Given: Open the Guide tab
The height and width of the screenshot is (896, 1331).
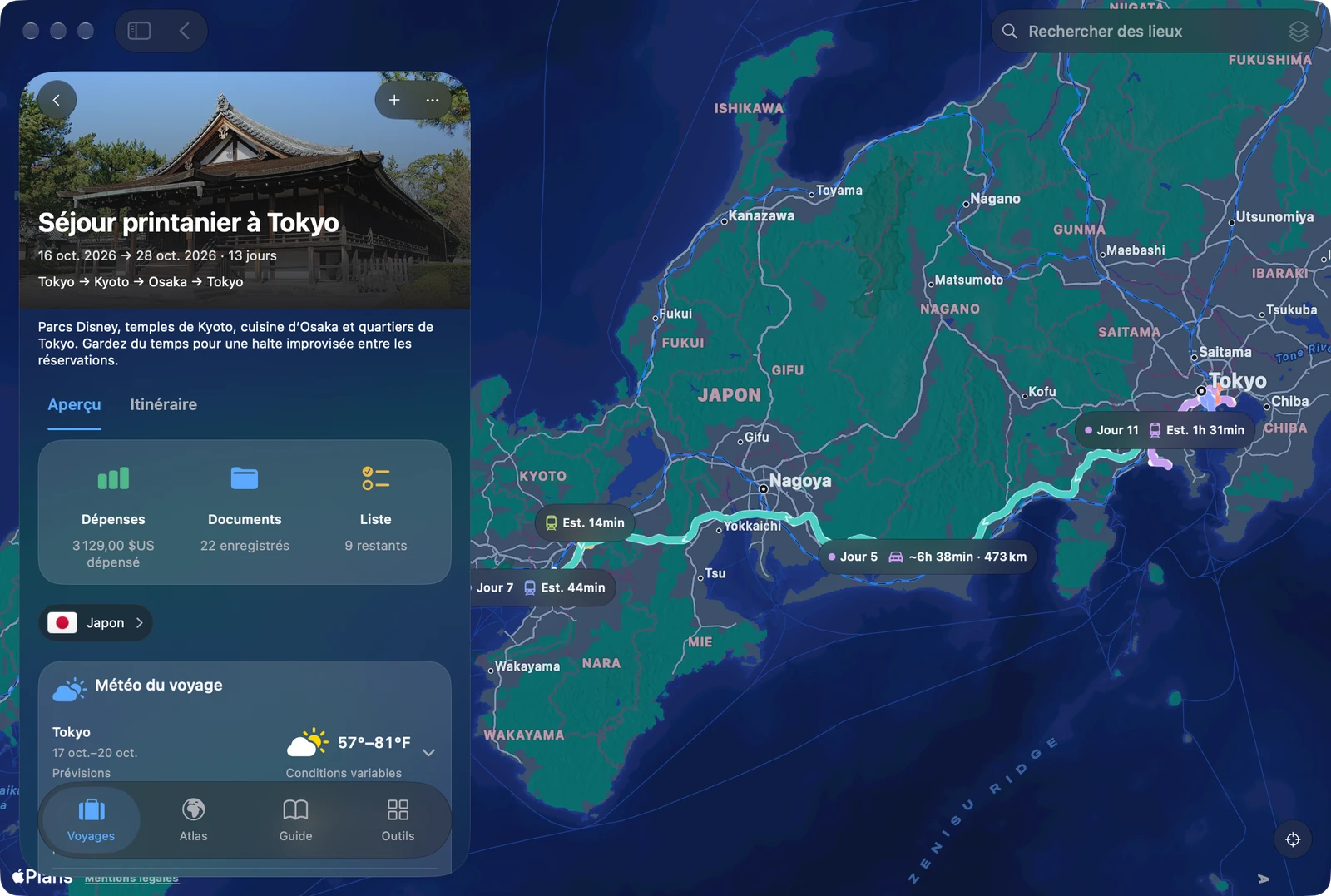Looking at the screenshot, I should pyautogui.click(x=296, y=820).
